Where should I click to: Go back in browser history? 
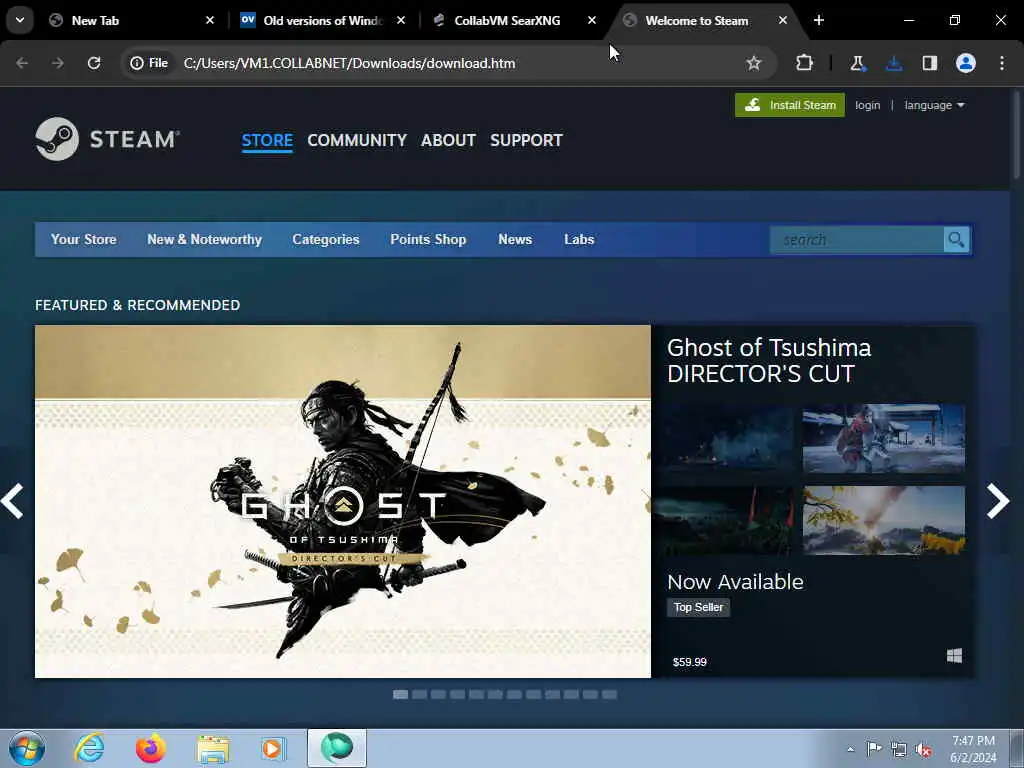pyautogui.click(x=22, y=63)
